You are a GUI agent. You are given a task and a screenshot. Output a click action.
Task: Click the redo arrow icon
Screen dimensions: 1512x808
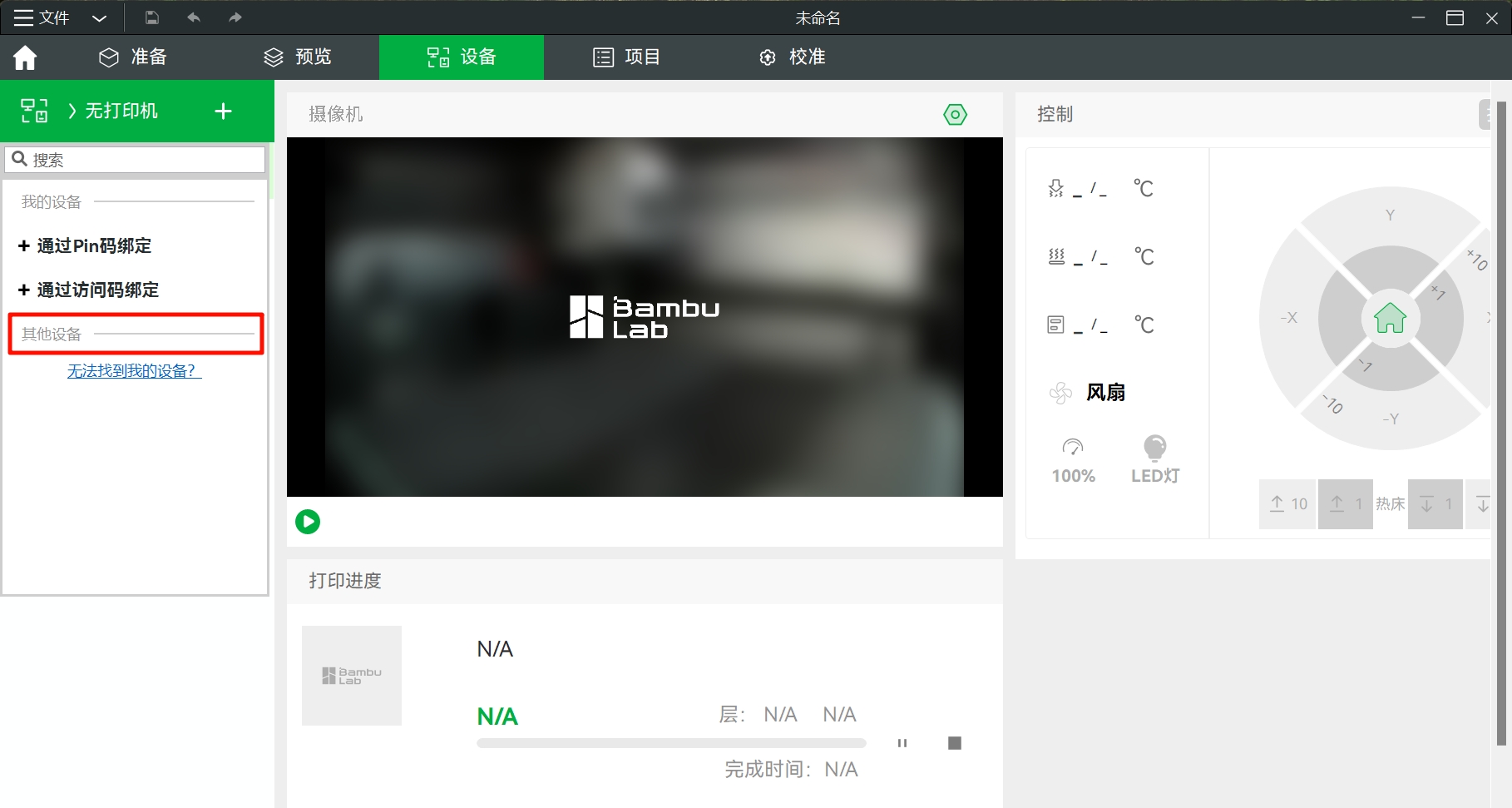[235, 17]
